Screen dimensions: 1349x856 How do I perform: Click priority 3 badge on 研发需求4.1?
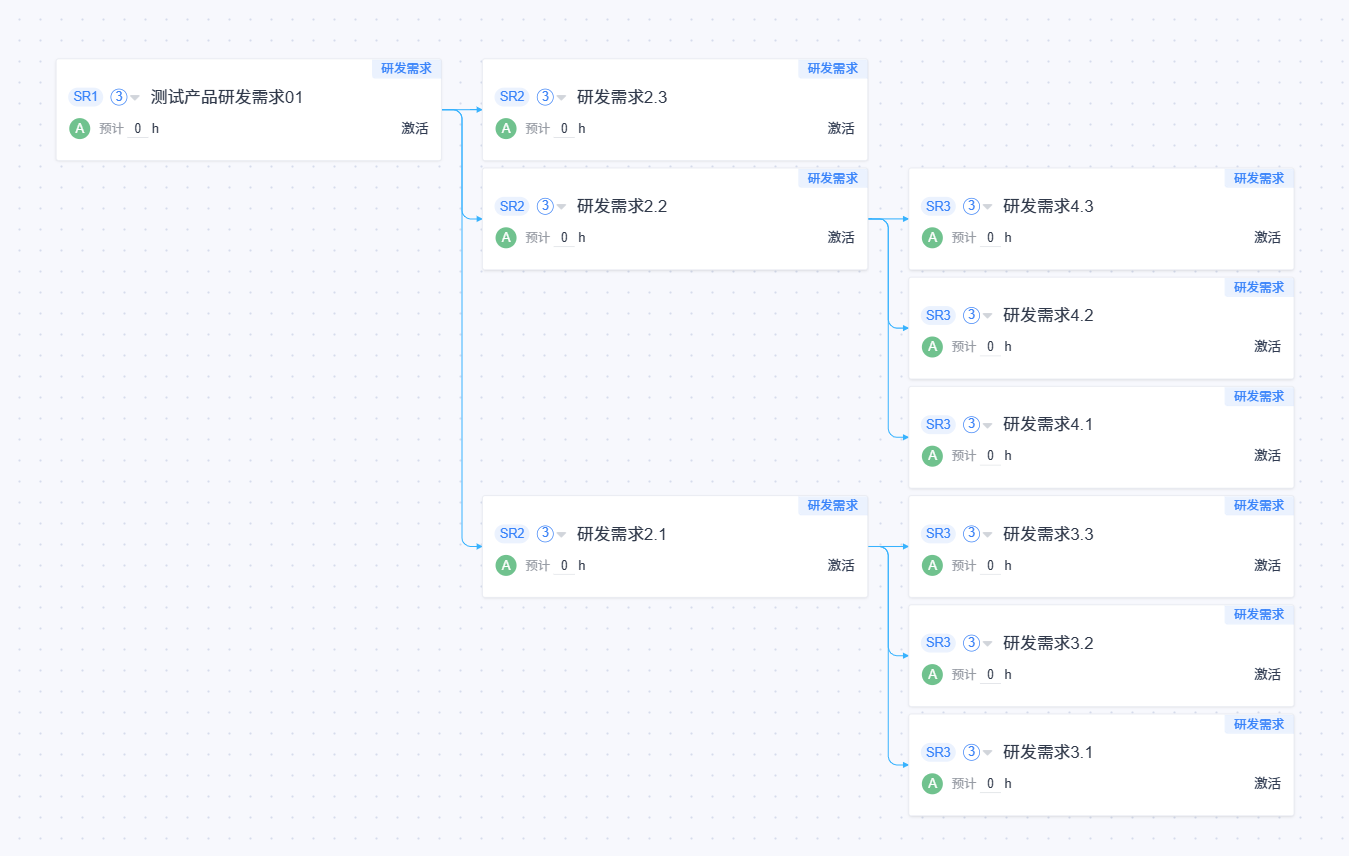(971, 424)
